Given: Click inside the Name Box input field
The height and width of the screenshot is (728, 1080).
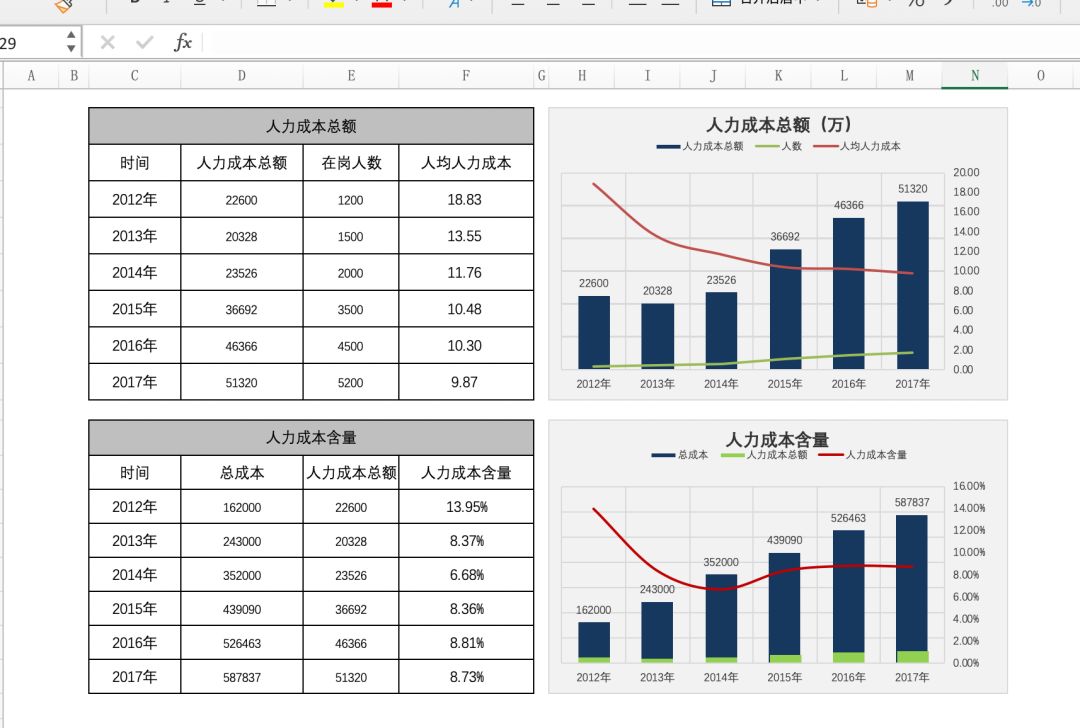Looking at the screenshot, I should click(x=30, y=44).
